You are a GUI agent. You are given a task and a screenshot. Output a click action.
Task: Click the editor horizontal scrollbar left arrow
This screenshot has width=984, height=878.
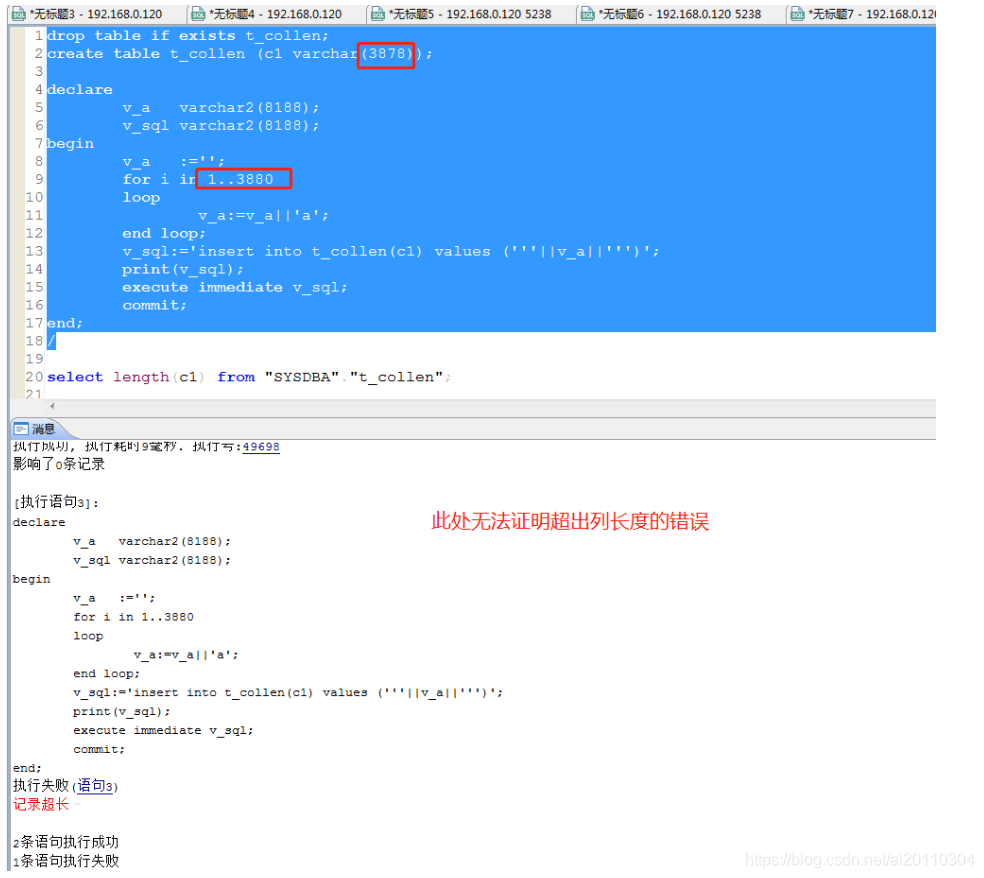point(52,406)
